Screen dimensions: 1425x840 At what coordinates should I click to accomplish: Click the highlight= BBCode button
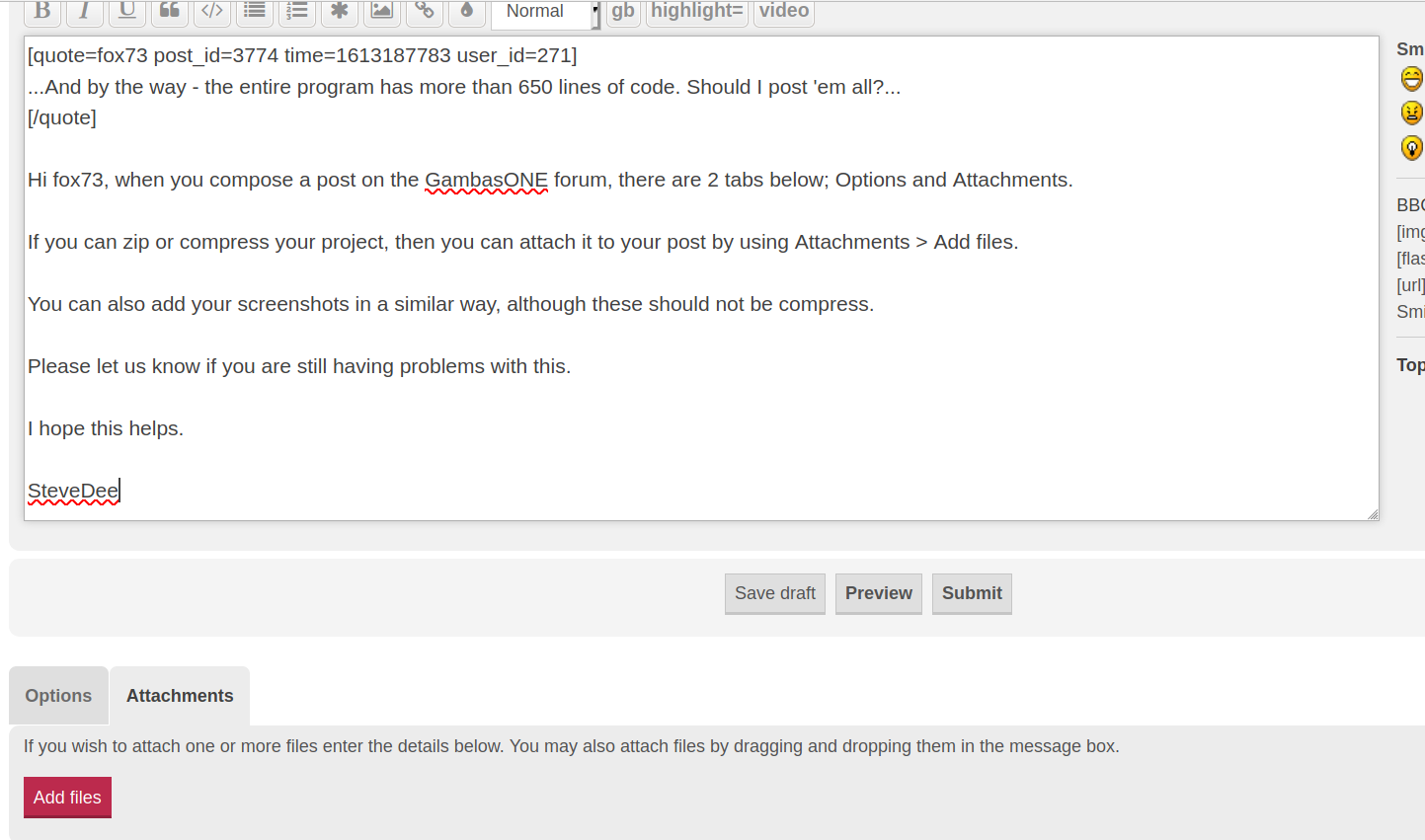click(697, 12)
